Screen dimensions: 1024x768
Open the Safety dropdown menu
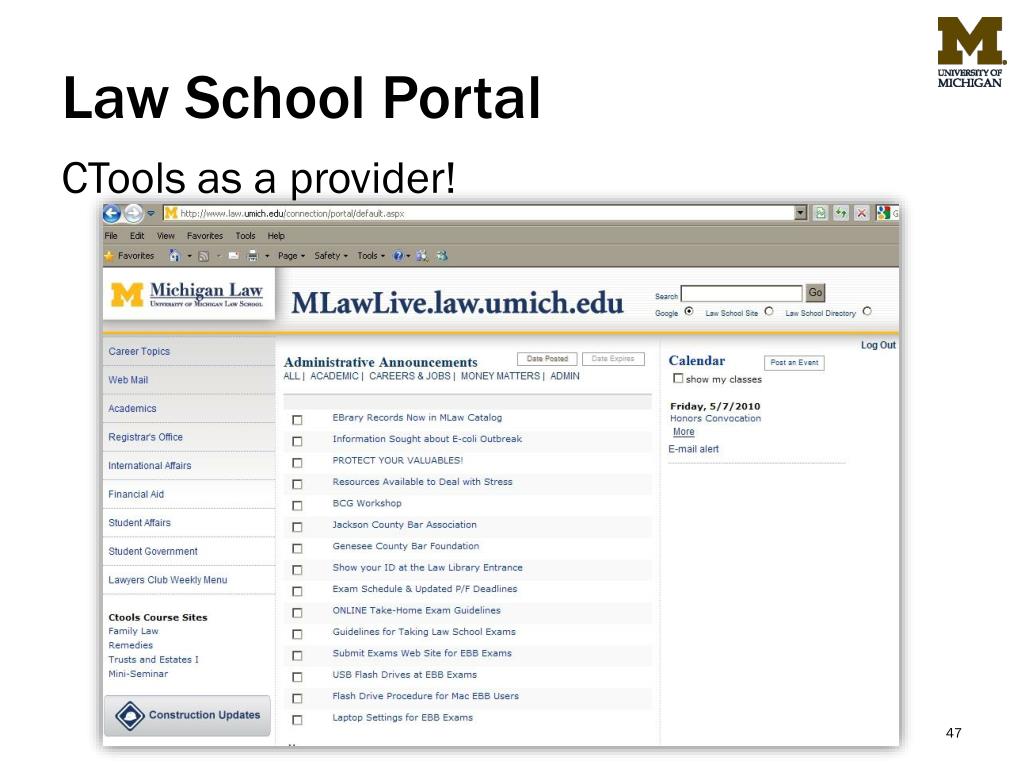click(x=331, y=256)
